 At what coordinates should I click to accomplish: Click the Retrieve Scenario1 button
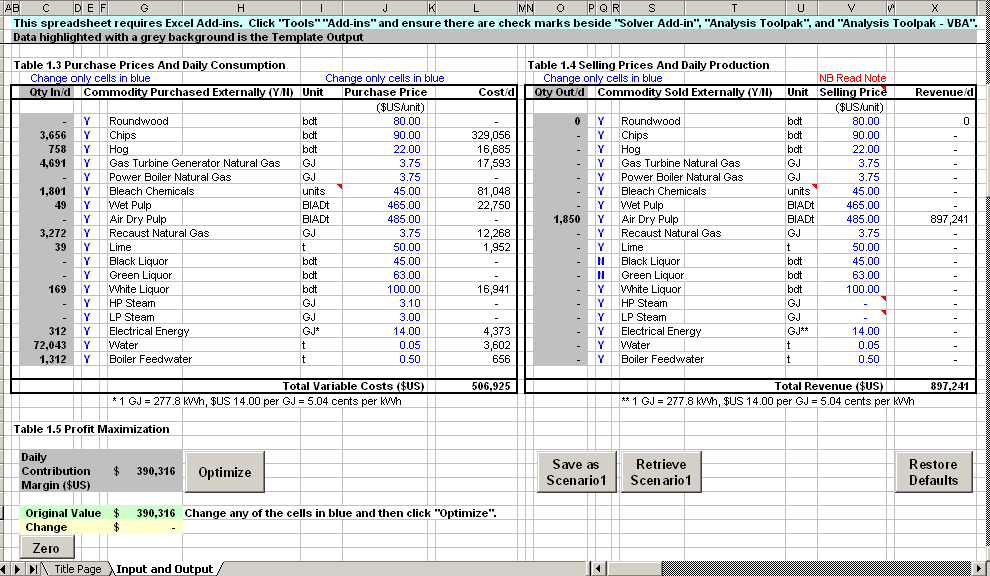660,472
